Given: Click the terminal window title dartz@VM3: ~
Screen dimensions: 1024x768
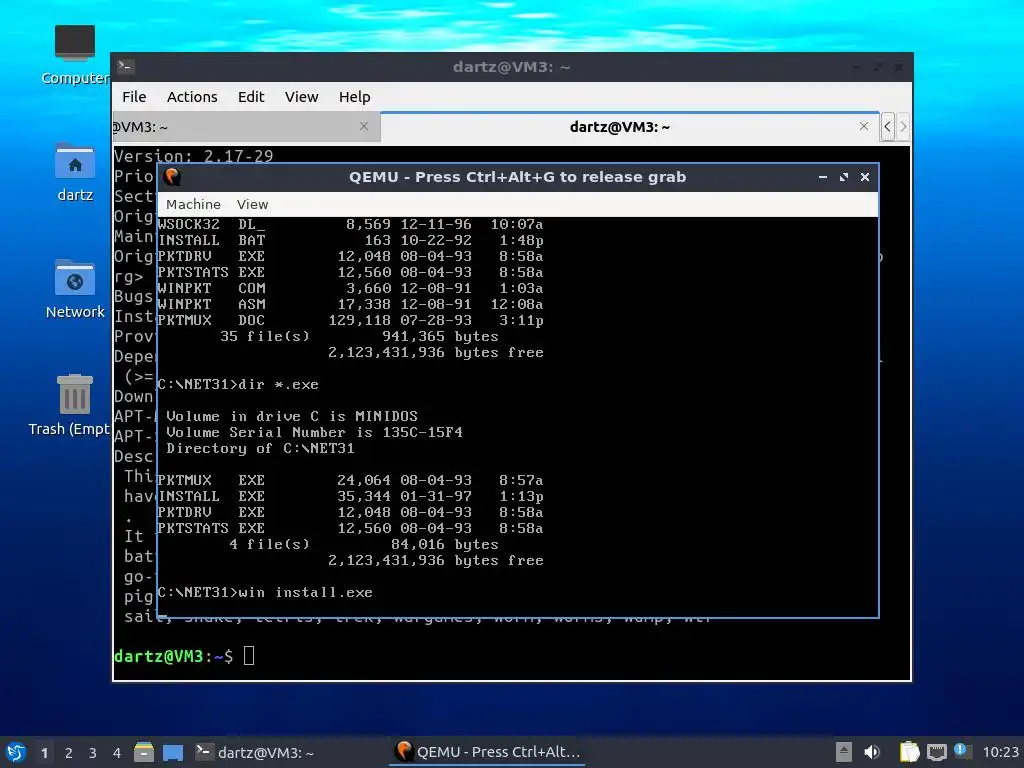Looking at the screenshot, I should coord(511,67).
